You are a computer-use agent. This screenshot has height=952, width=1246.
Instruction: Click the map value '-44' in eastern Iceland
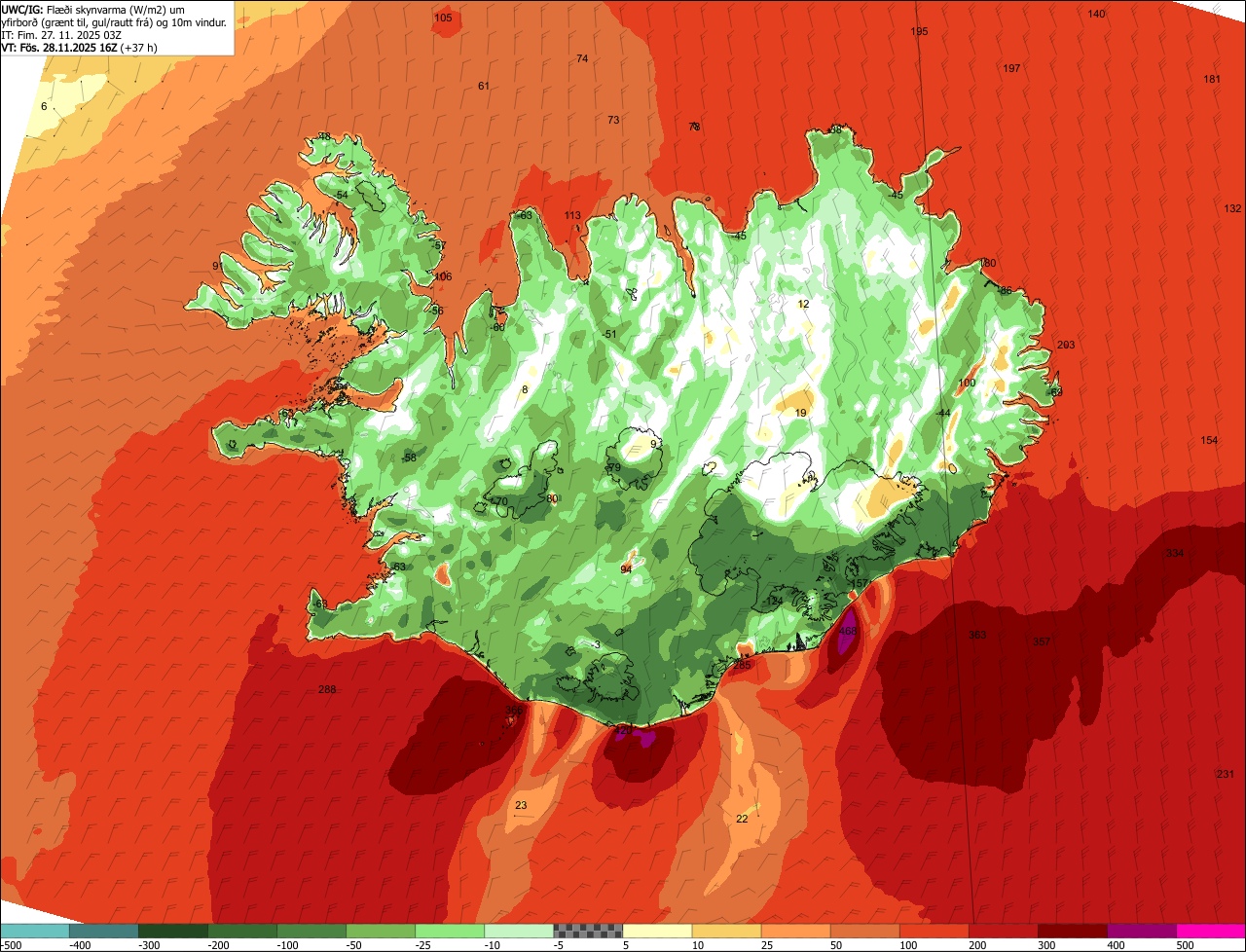click(x=942, y=413)
